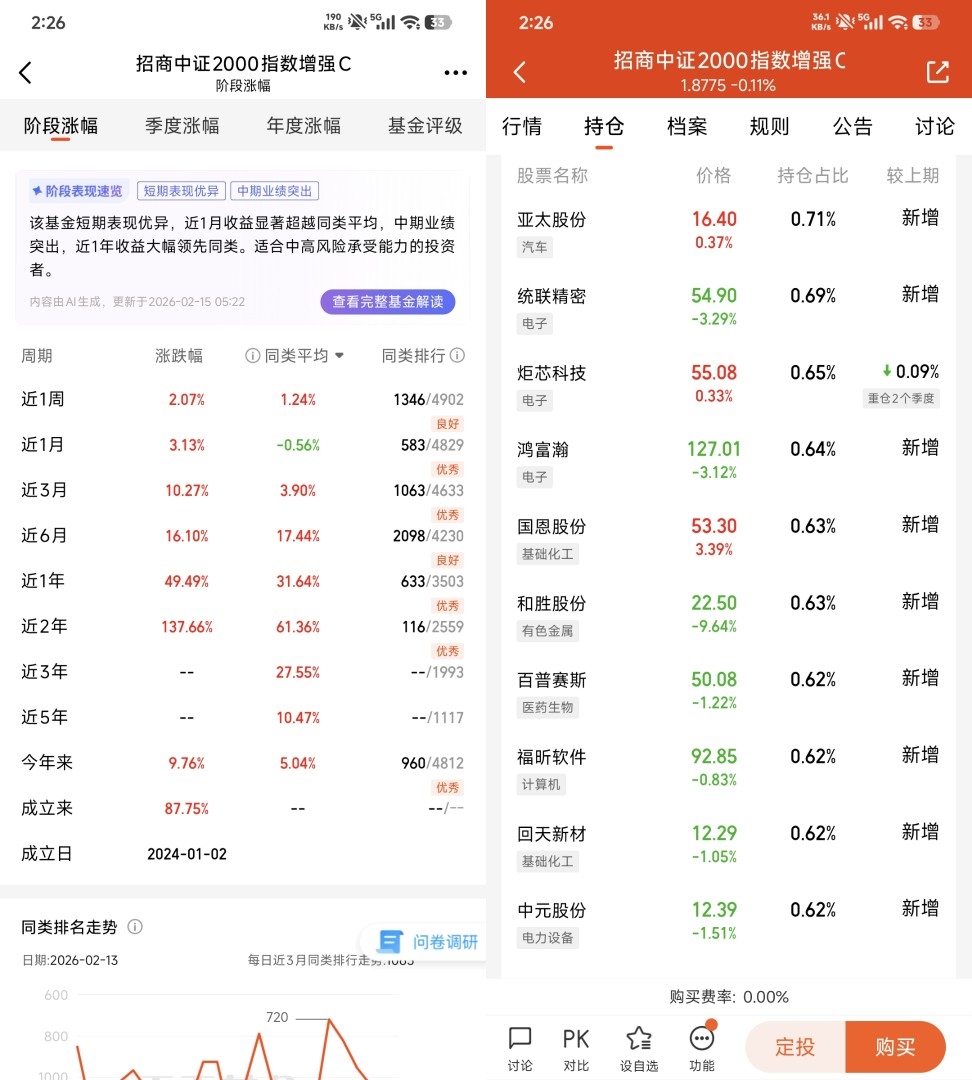The height and width of the screenshot is (1080, 972).
Task: Tap the 有色金属 sector tag
Action: pos(548,631)
